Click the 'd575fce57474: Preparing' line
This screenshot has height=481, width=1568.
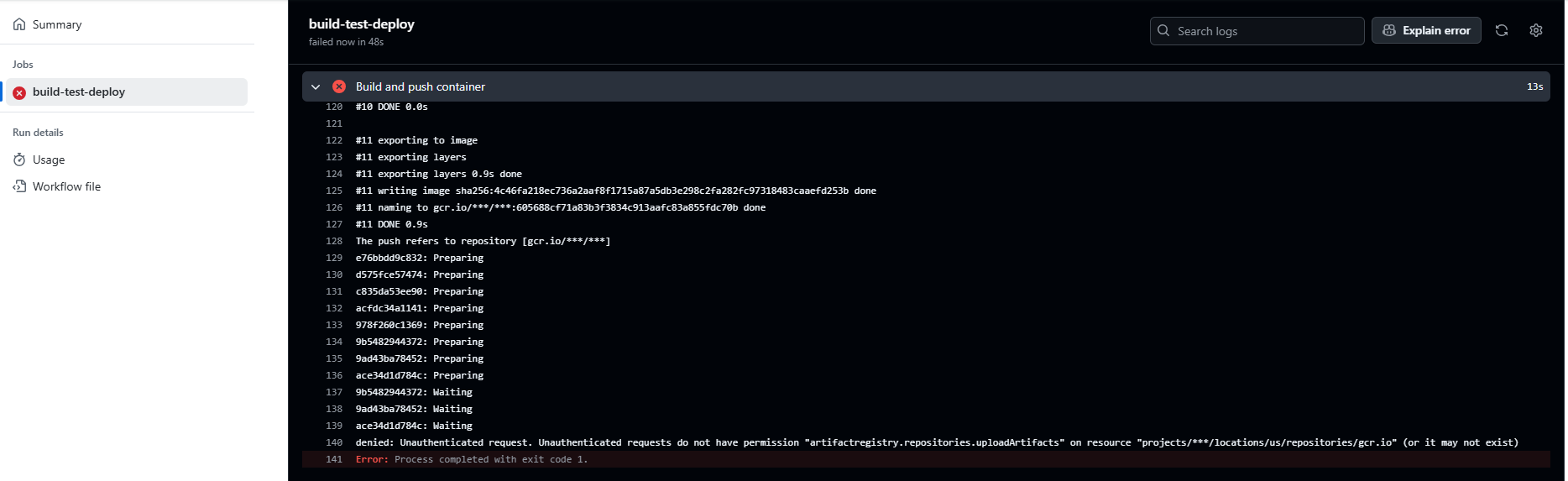point(420,274)
